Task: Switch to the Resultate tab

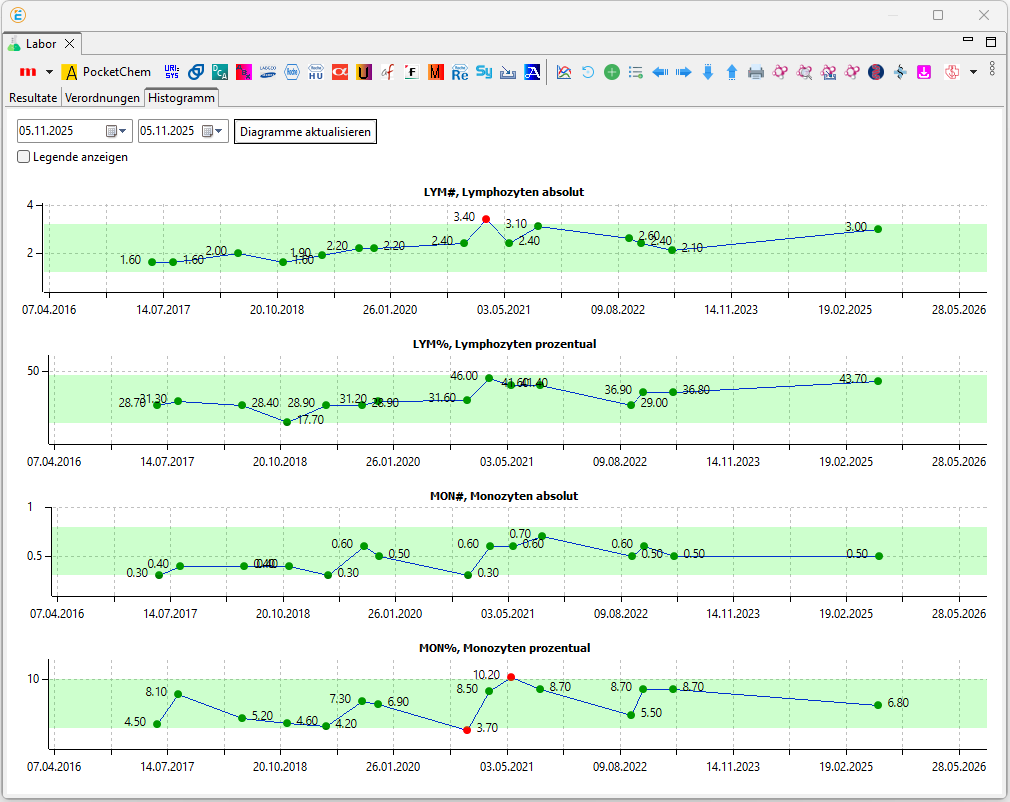Action: (33, 98)
